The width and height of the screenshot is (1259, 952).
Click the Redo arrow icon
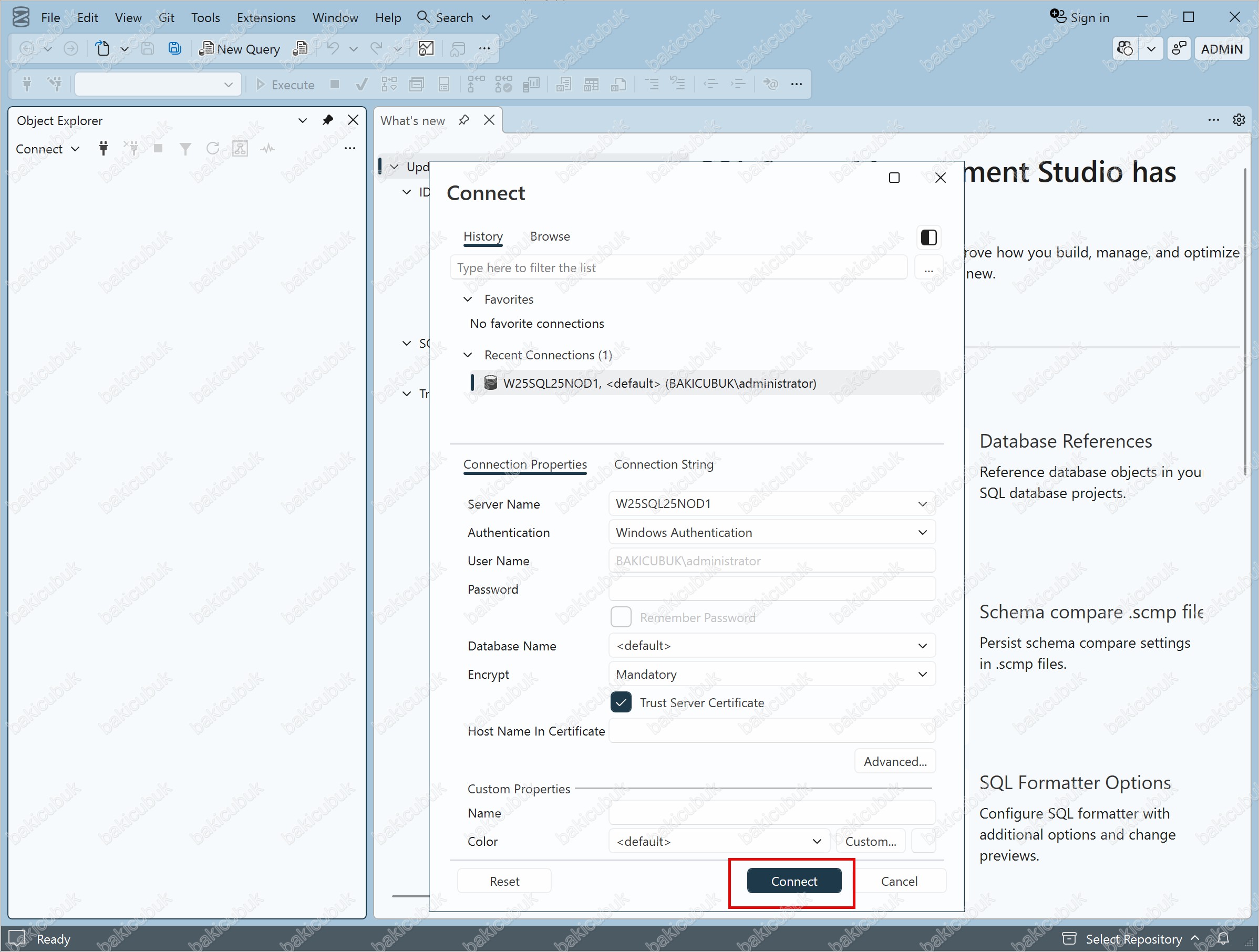(376, 48)
